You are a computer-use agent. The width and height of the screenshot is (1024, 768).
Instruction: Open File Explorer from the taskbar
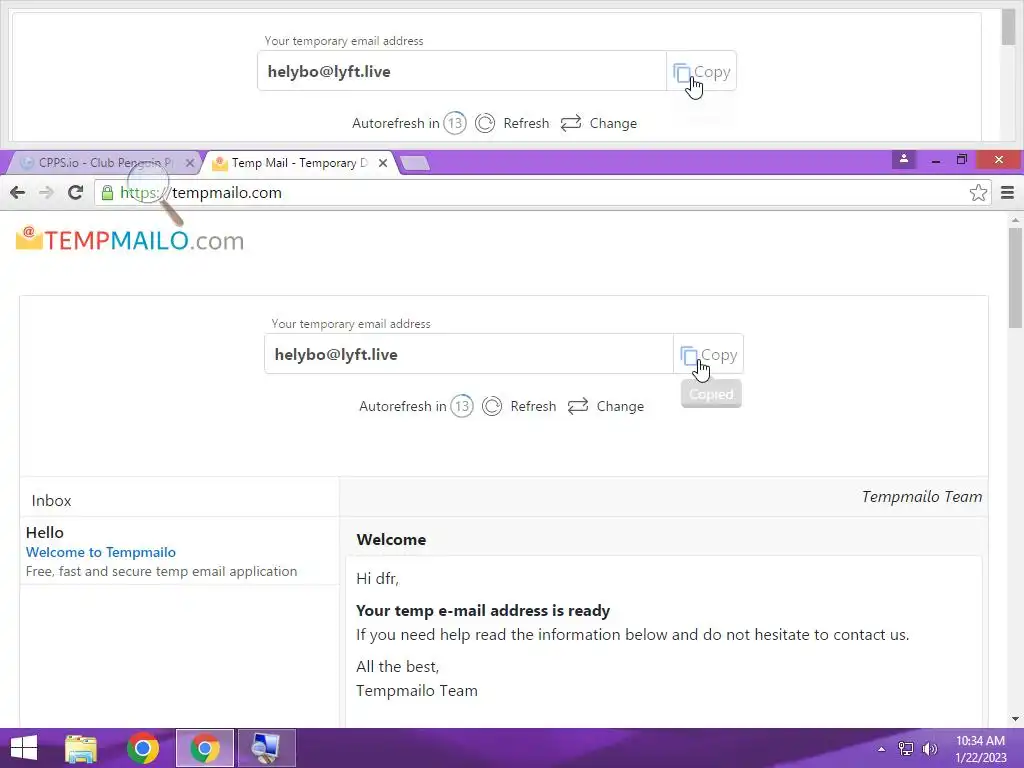(x=81, y=748)
